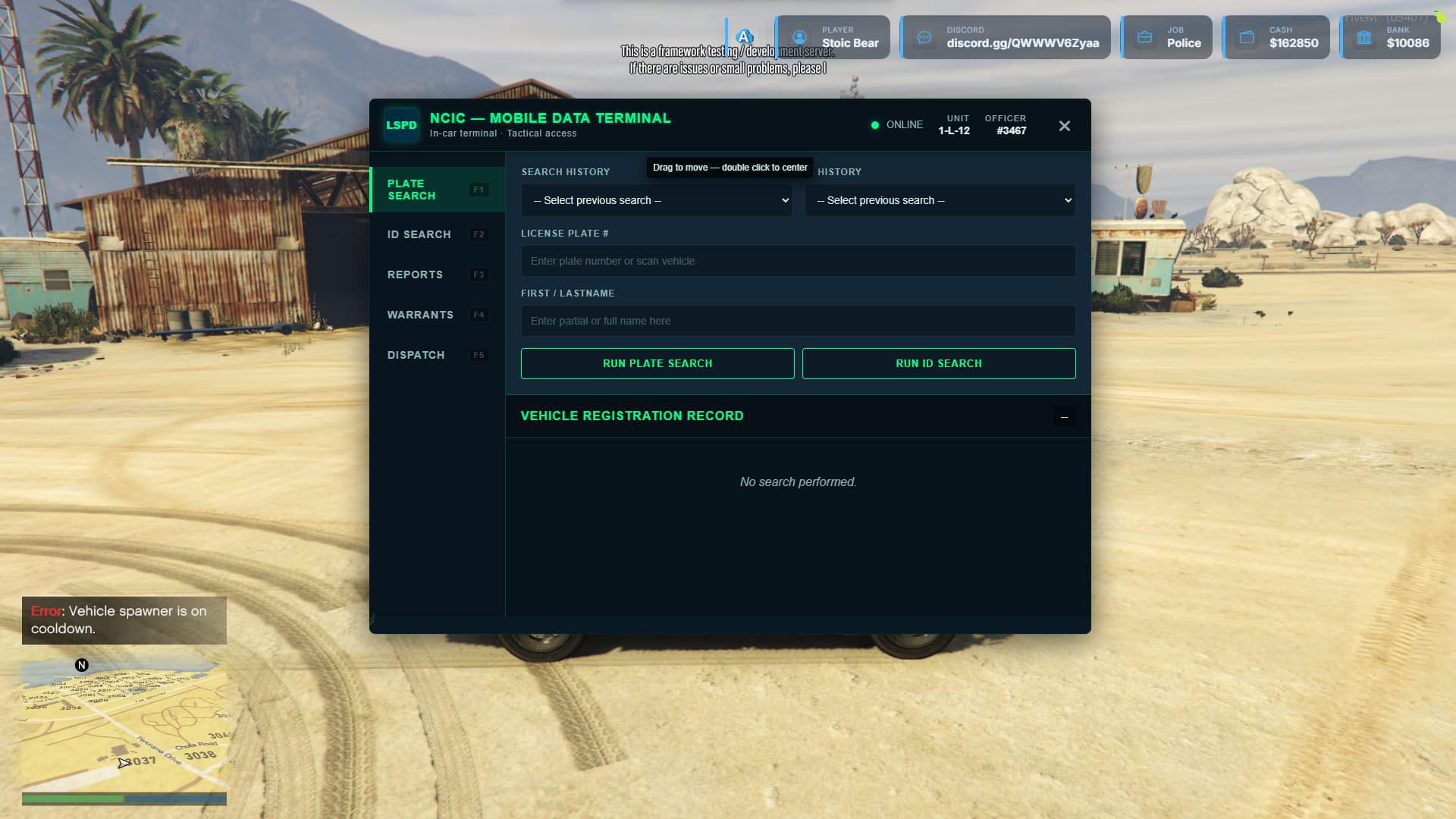The height and width of the screenshot is (819, 1456).
Task: Click the Discord chat bubble icon
Action: click(924, 37)
